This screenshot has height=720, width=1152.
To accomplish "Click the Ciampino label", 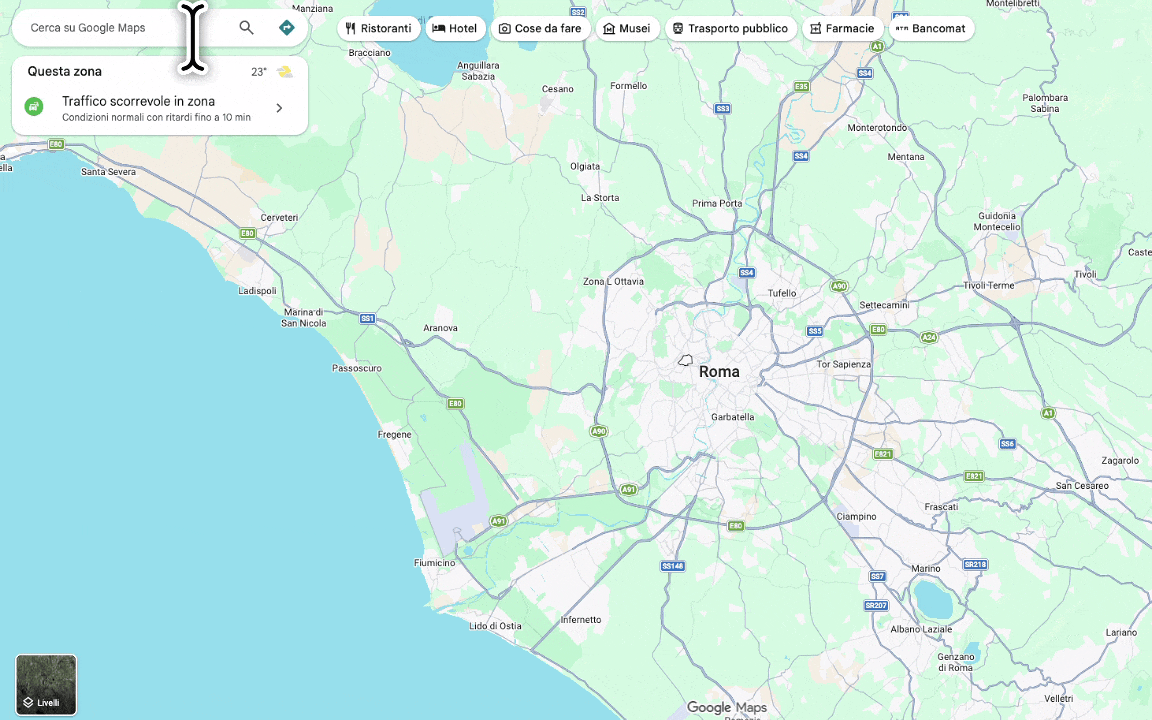I will point(857,516).
